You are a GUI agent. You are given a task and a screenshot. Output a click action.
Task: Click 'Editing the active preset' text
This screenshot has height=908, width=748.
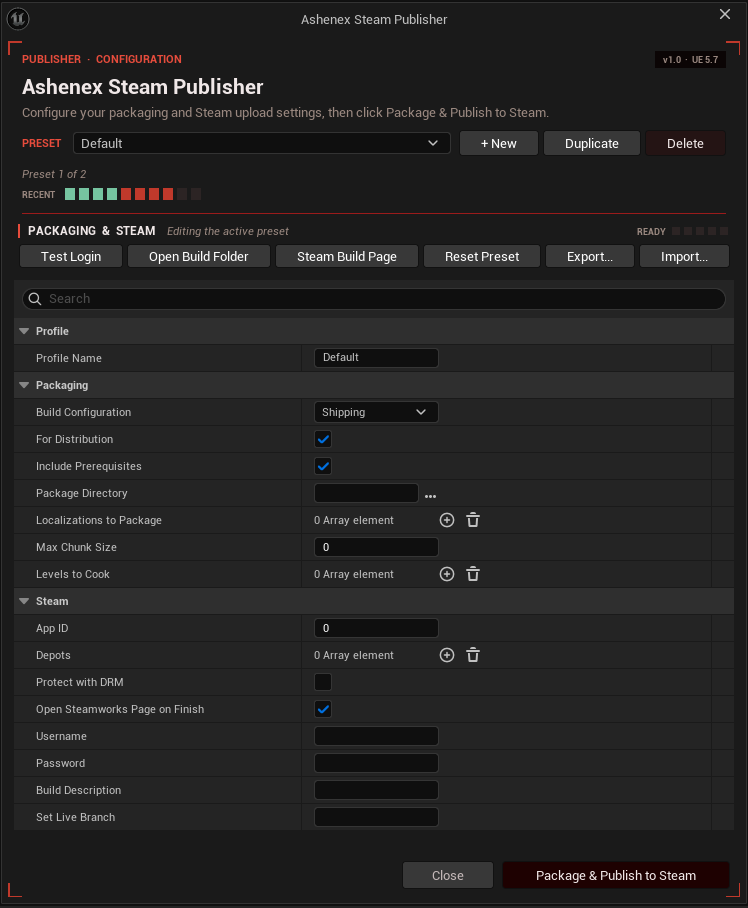(228, 231)
